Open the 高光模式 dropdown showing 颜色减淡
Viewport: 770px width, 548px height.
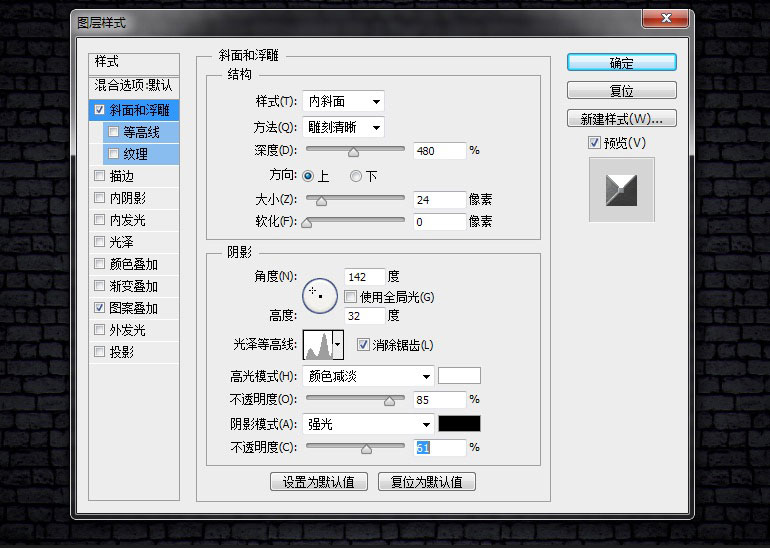(x=368, y=377)
